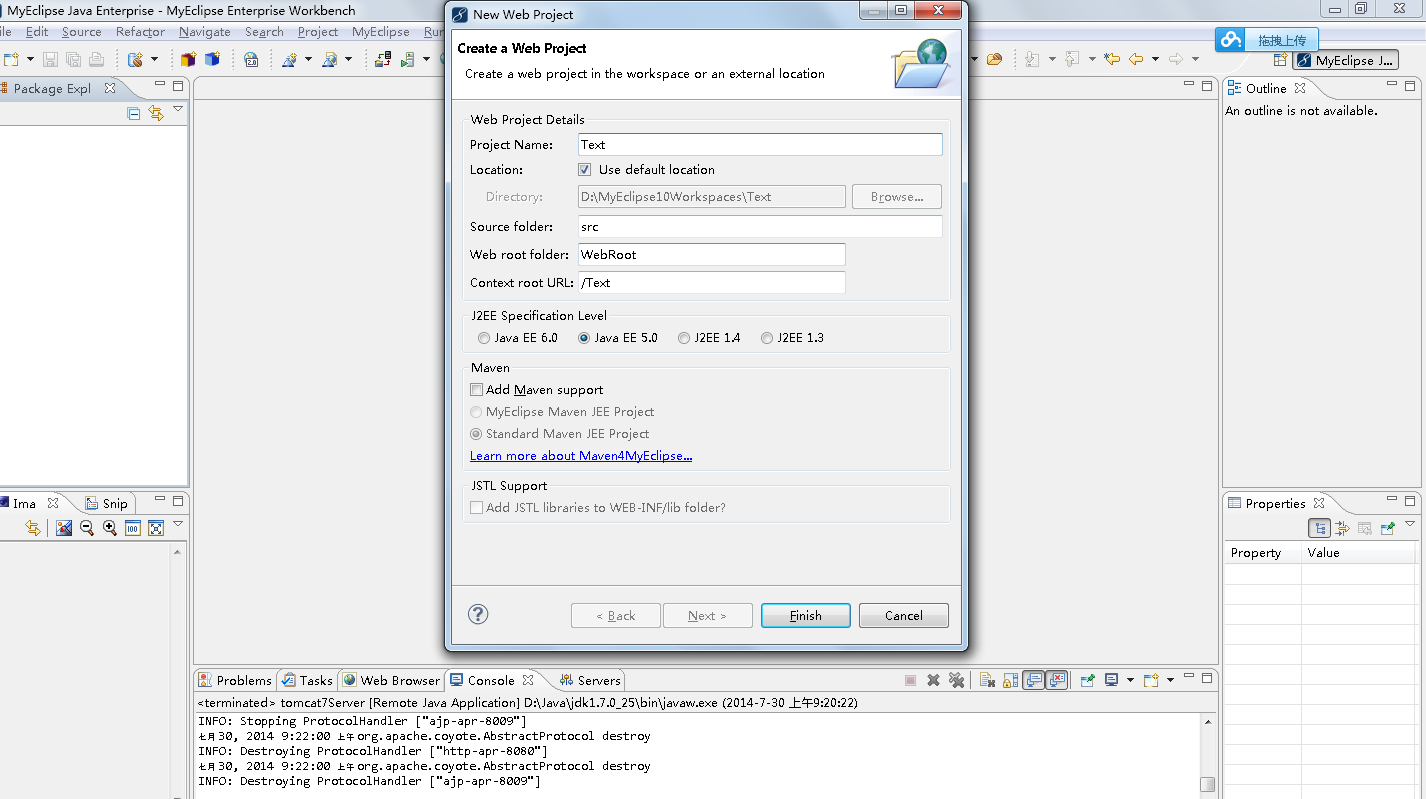Click the Clear Console icon
The height and width of the screenshot is (799, 1426).
[987, 680]
